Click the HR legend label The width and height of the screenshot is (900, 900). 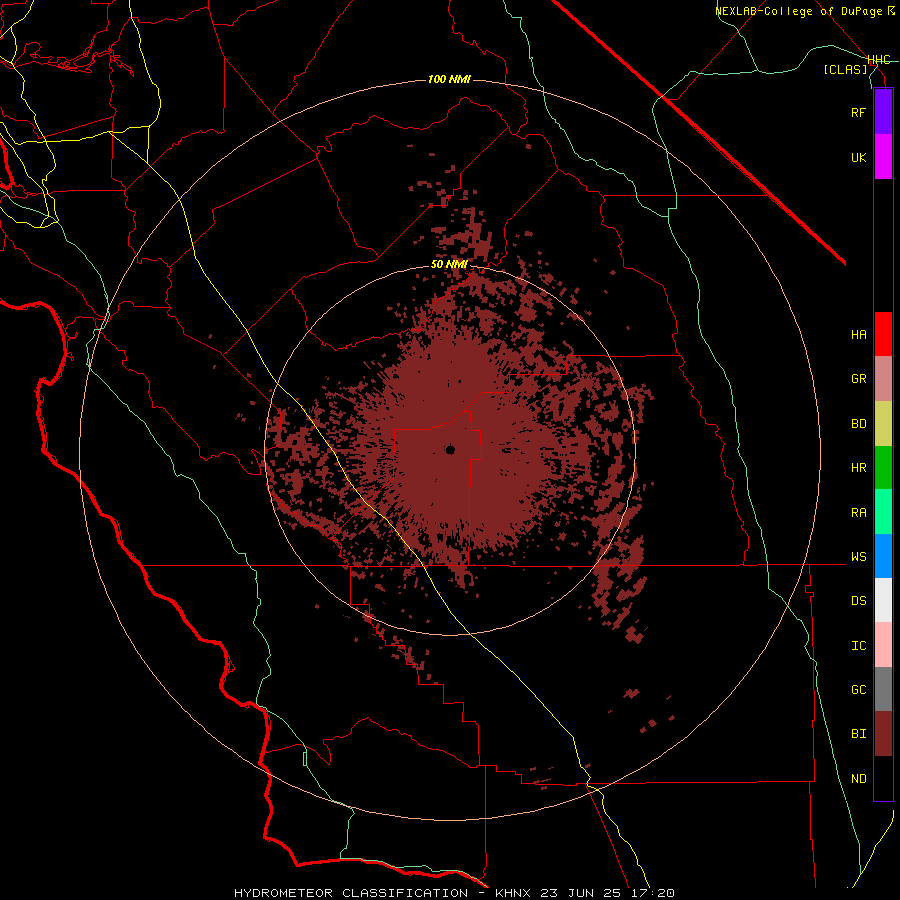click(858, 468)
